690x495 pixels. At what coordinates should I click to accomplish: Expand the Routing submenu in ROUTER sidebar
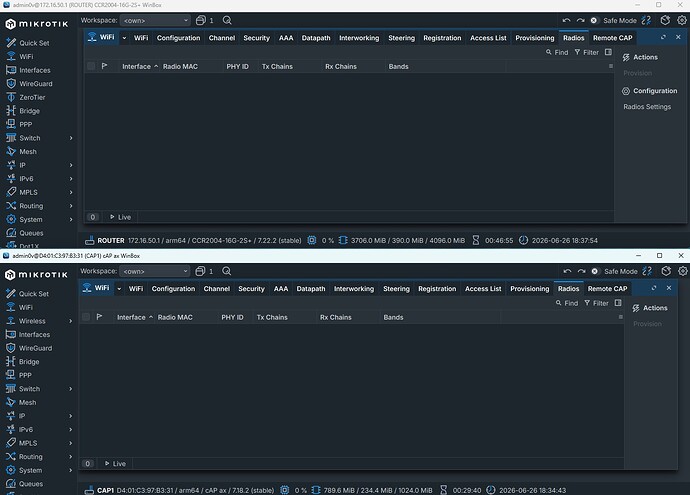71,205
